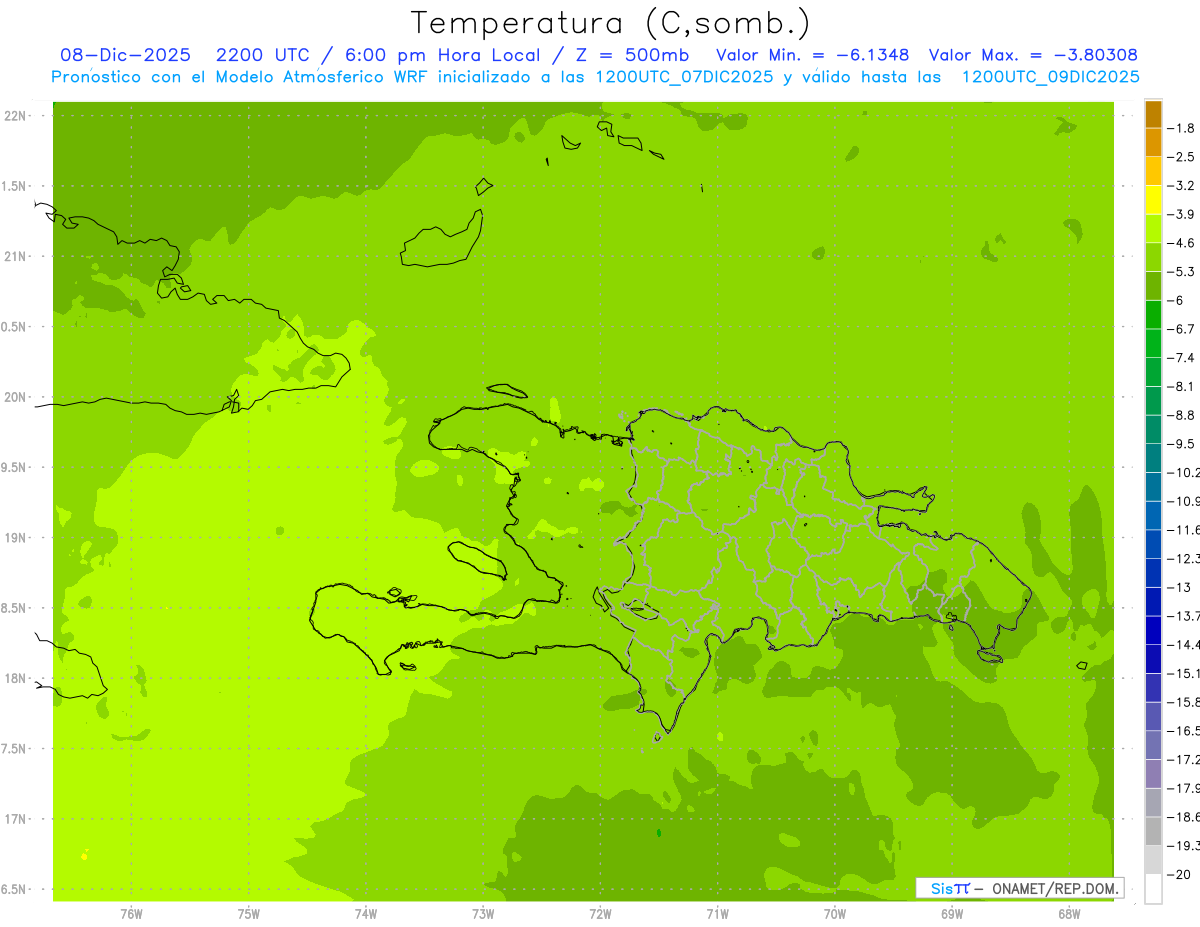The width and height of the screenshot is (1200, 927).
Task: Click the "Temperatura (C,somb.)" title
Action: coord(610,23)
